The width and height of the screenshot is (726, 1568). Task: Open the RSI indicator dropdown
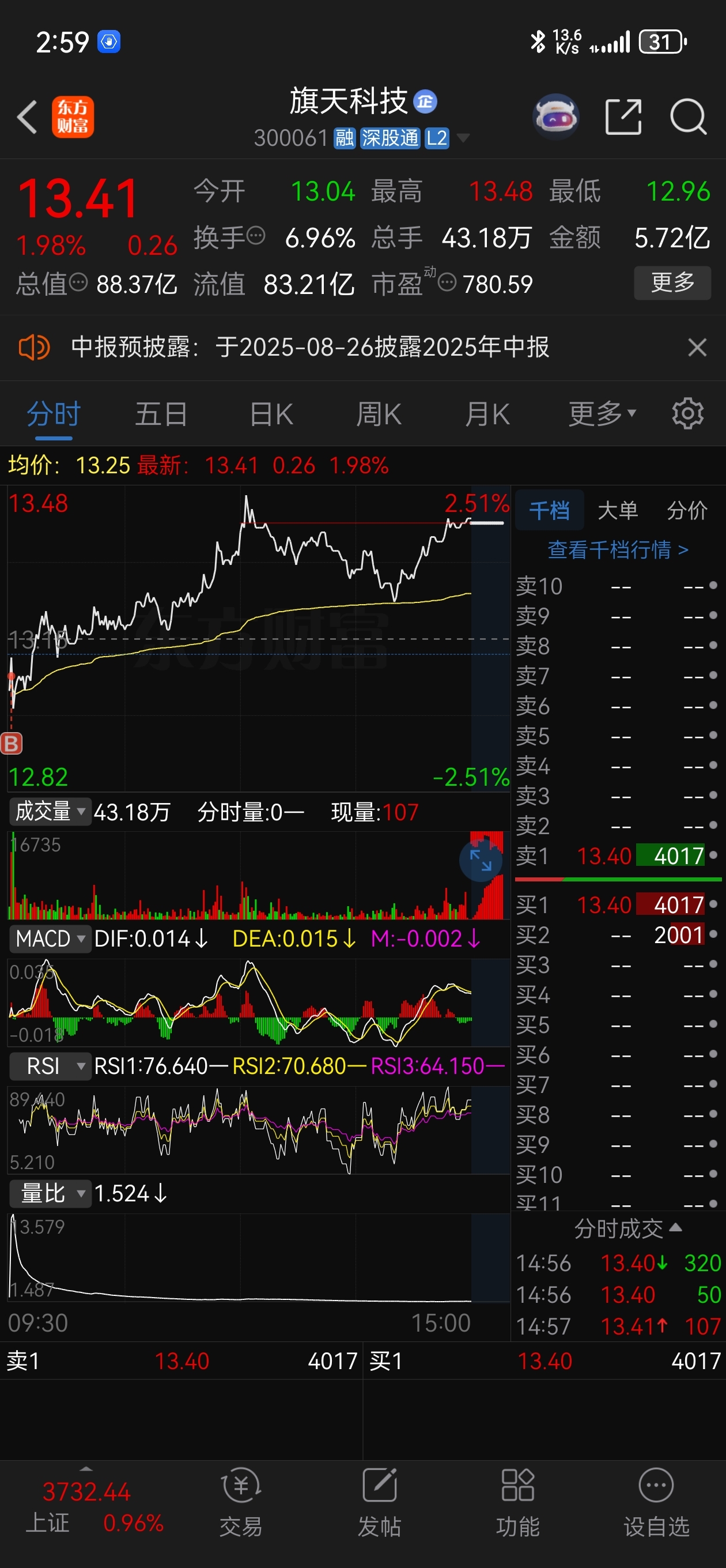click(x=51, y=1066)
